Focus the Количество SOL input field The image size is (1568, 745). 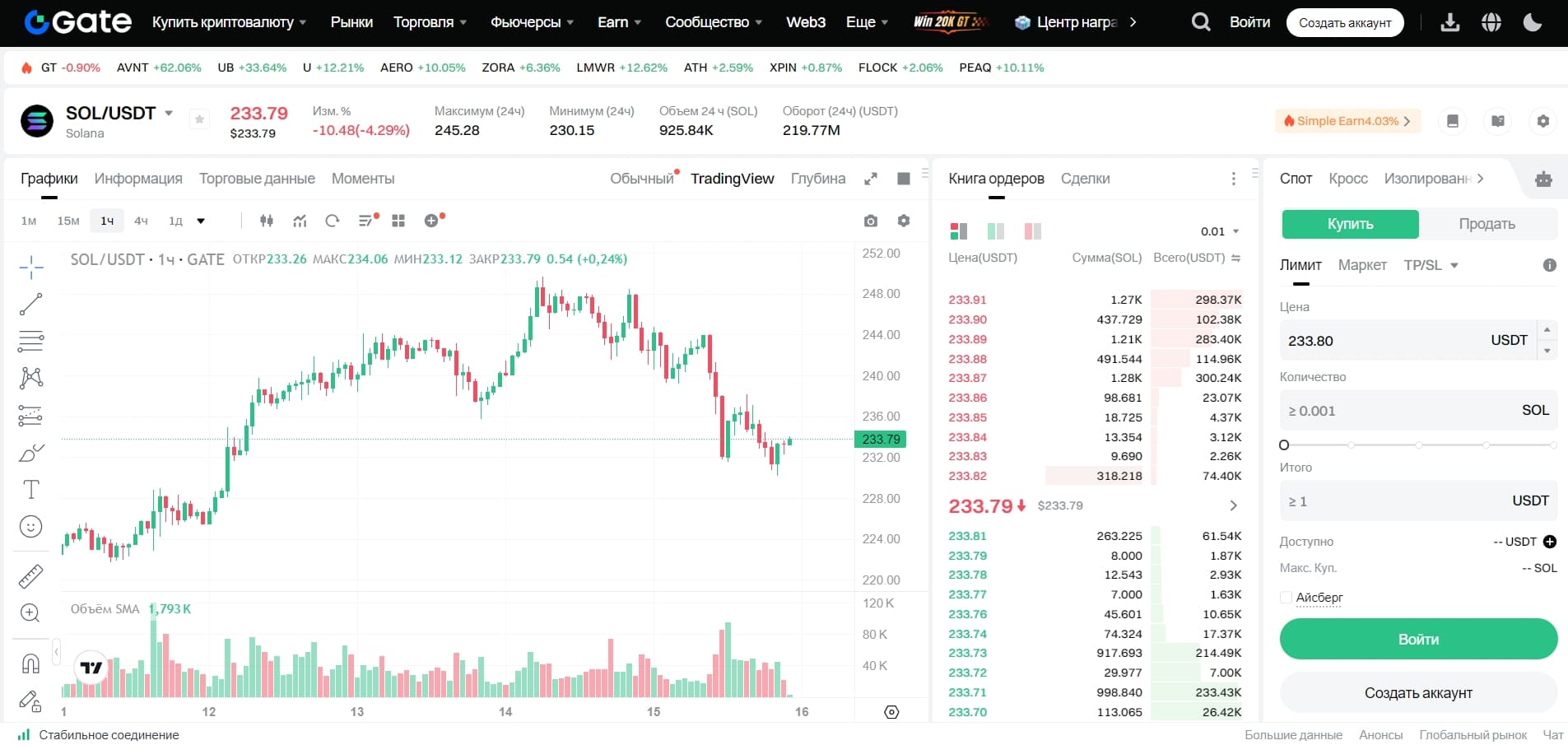[1418, 410]
